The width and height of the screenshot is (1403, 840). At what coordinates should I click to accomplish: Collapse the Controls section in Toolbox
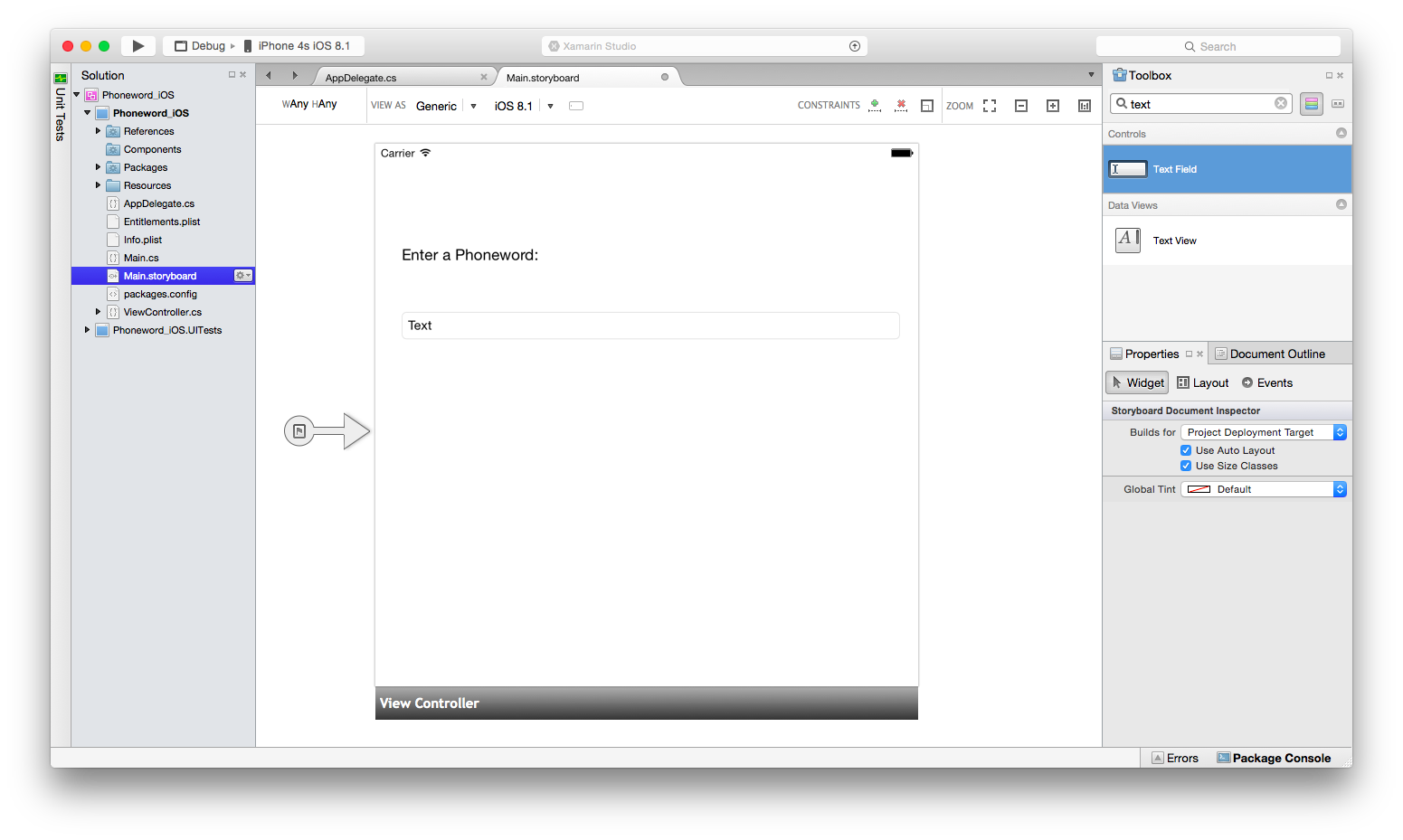(x=1341, y=134)
